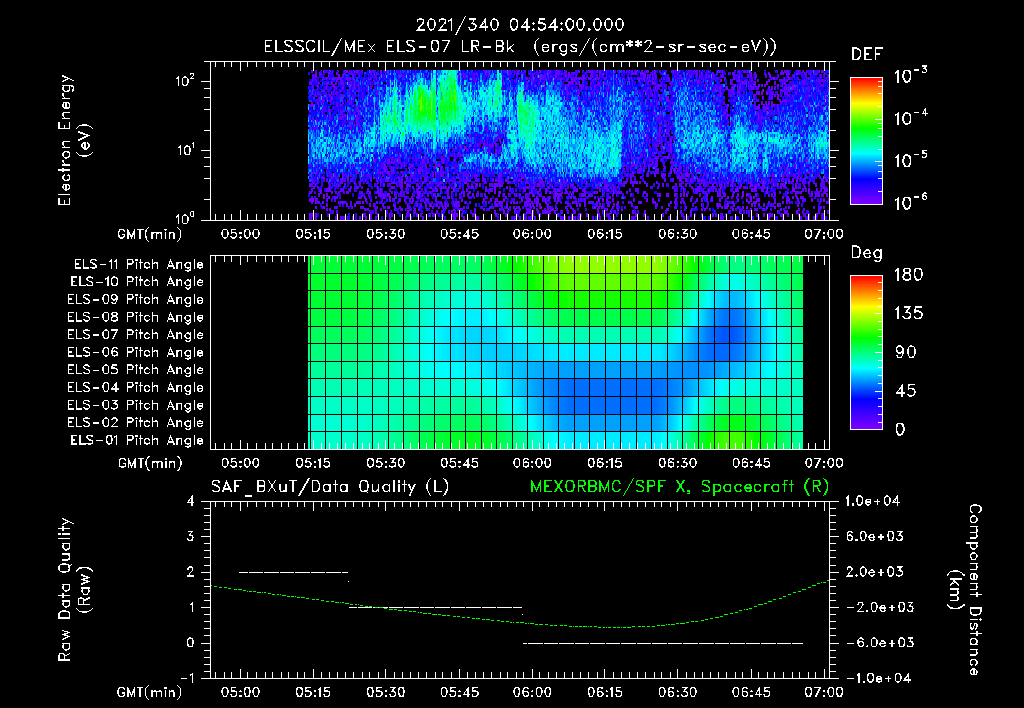Click the 10⁻⁶ label on DEF scale
This screenshot has height=708, width=1024.
[910, 202]
